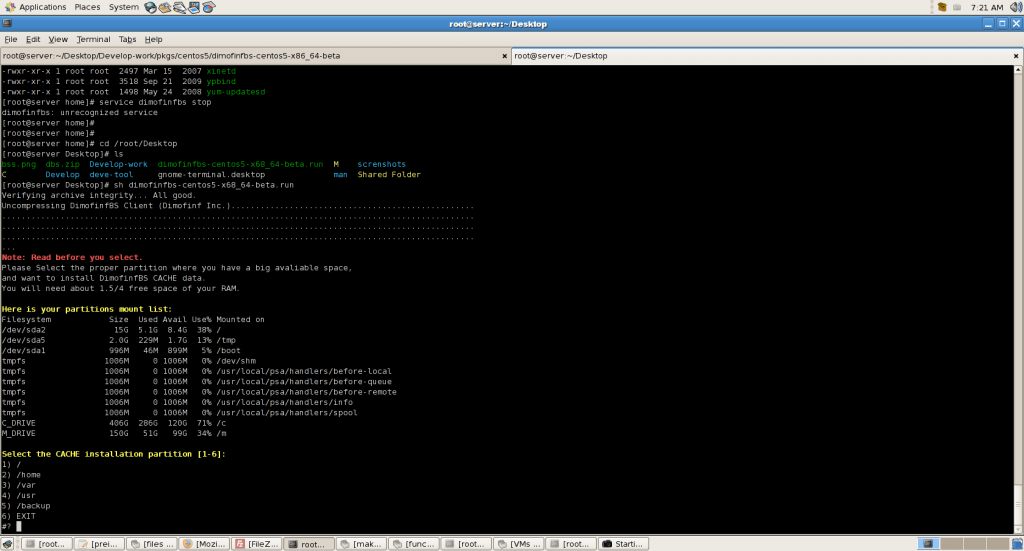Switch to the [prei... taskbar window

[x=99, y=543]
